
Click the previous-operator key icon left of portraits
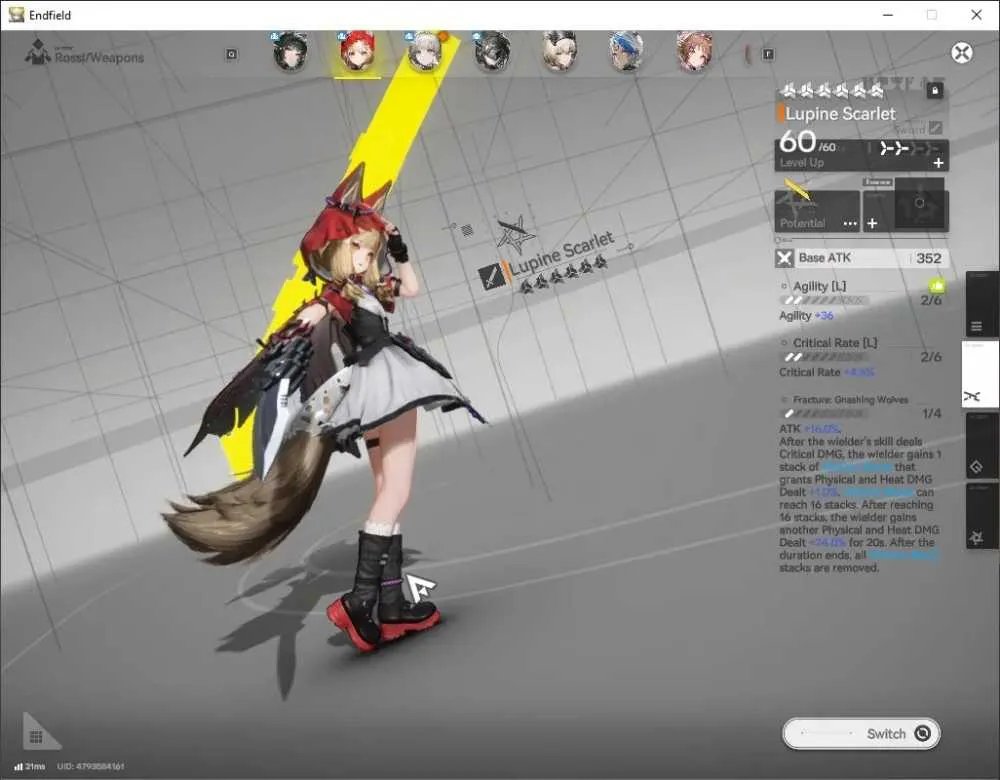point(232,55)
